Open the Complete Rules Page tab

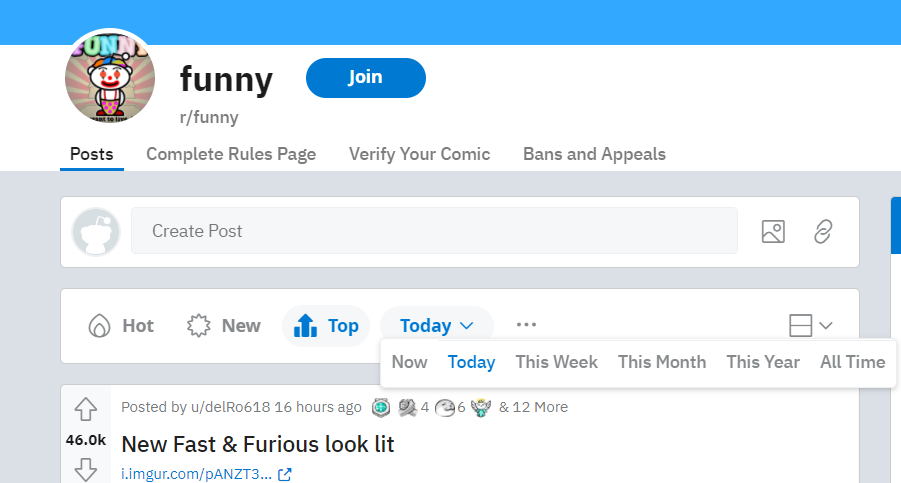tap(231, 154)
